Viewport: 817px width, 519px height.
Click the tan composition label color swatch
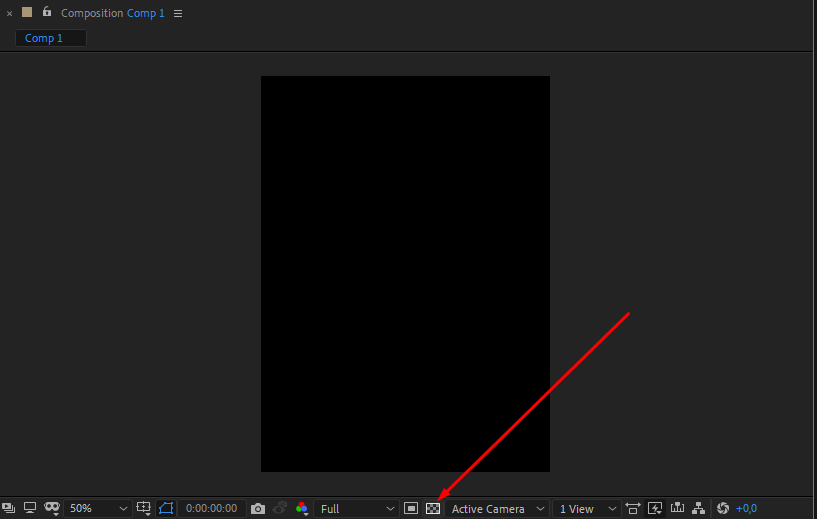(27, 12)
